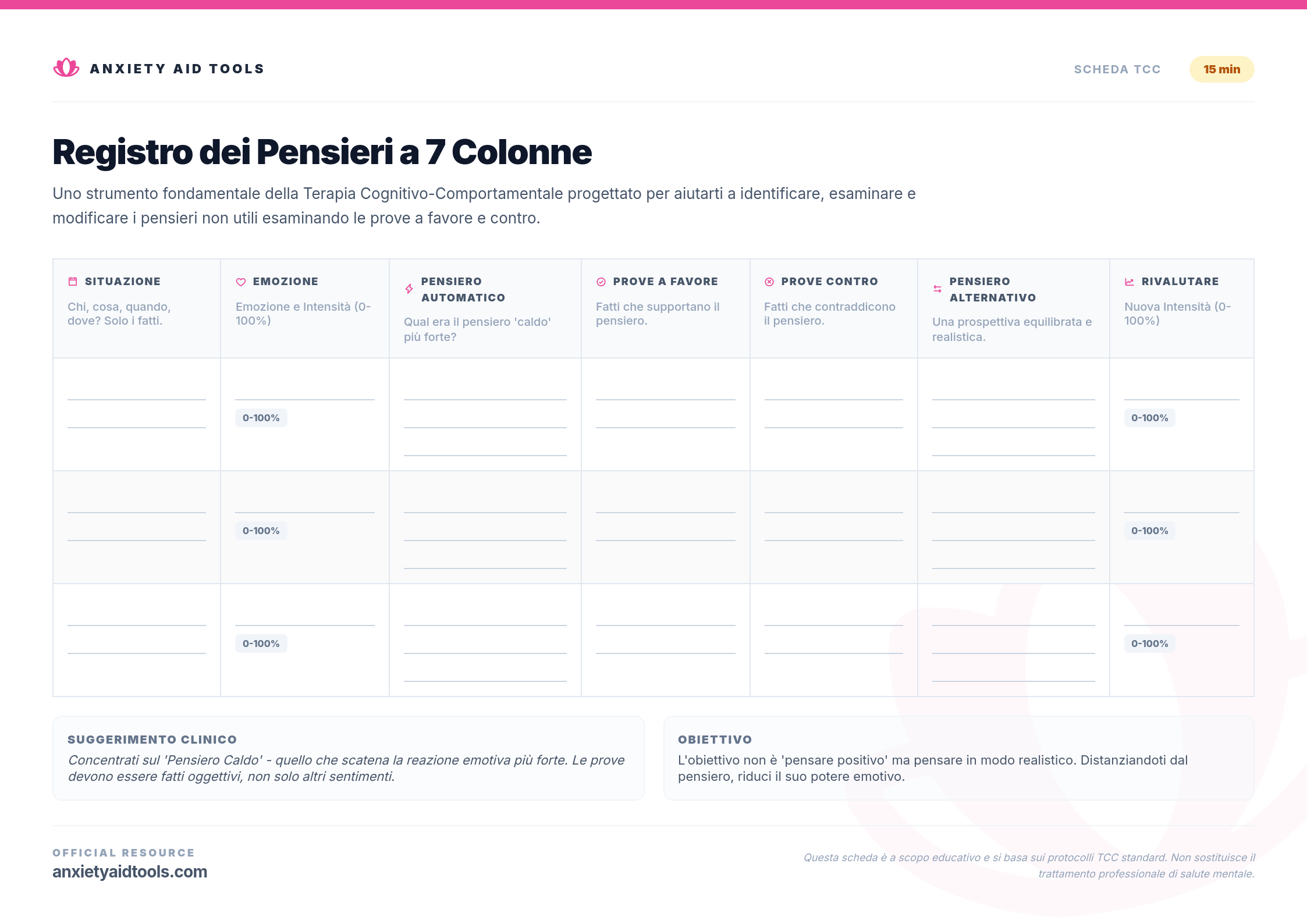
Task: Click the swap-arrows icon beside Pensiero Alternativo
Action: (x=937, y=289)
